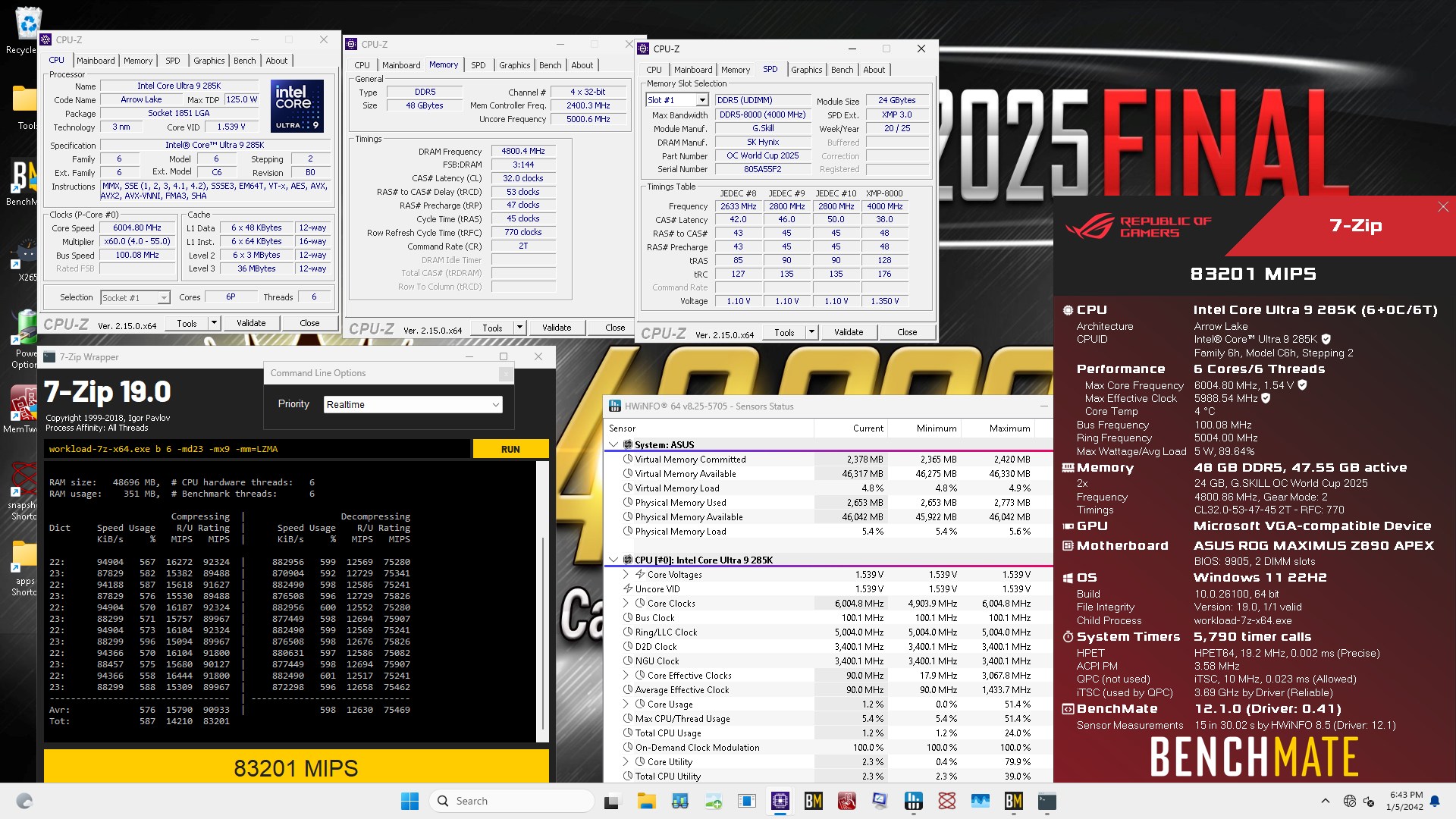Viewport: 1456px width, 819px height.
Task: Click the 7-Zip command line input field
Action: click(257, 449)
